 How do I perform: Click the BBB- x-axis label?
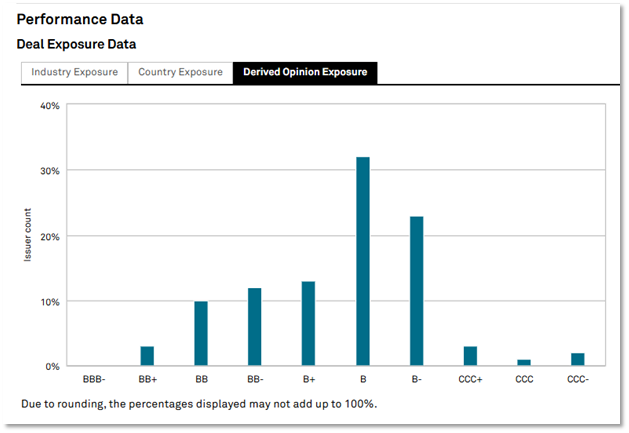tap(93, 380)
